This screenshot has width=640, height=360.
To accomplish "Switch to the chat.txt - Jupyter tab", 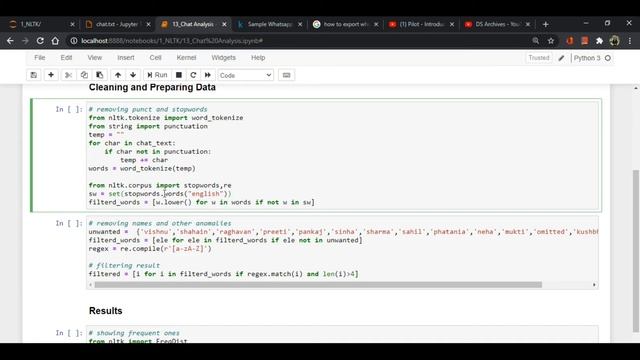I will click(116, 24).
